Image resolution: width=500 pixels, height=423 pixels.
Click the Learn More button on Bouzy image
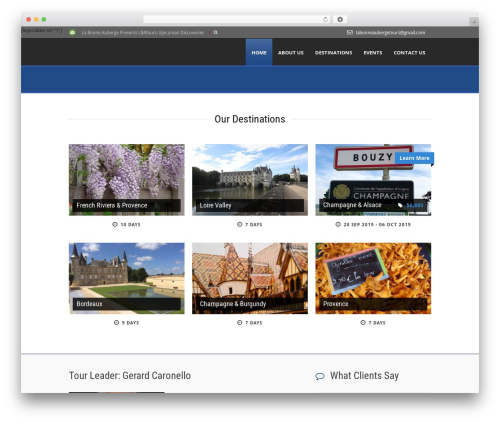click(414, 158)
